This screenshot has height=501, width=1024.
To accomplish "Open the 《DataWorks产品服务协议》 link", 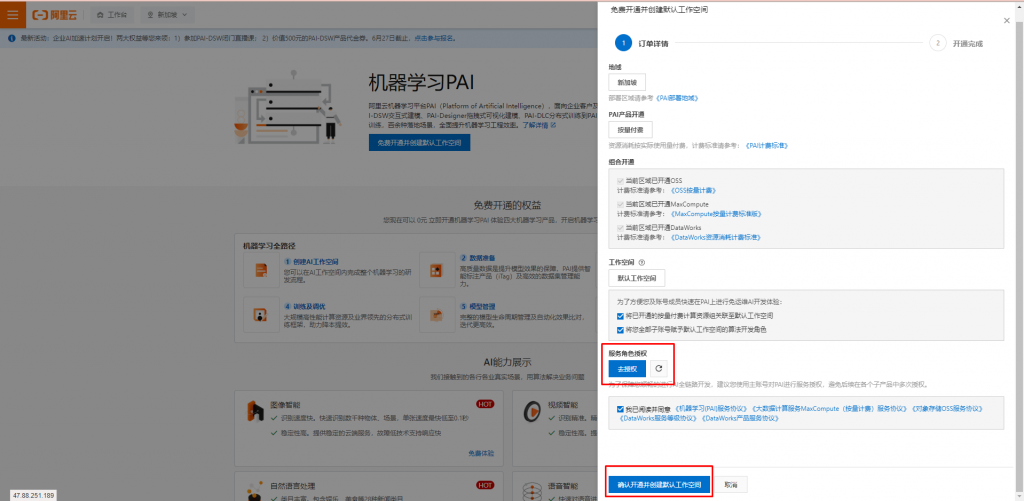I will (741, 419).
